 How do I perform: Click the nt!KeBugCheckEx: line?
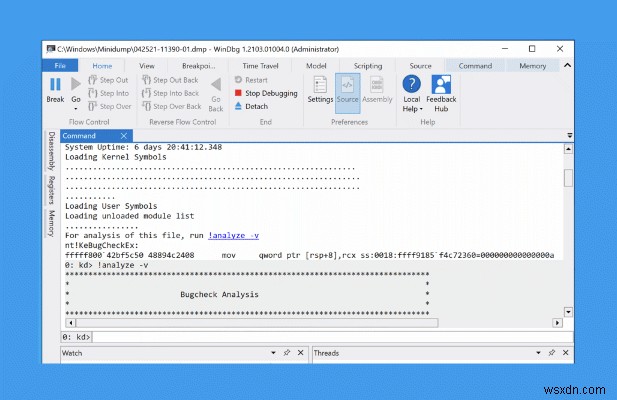coord(102,245)
